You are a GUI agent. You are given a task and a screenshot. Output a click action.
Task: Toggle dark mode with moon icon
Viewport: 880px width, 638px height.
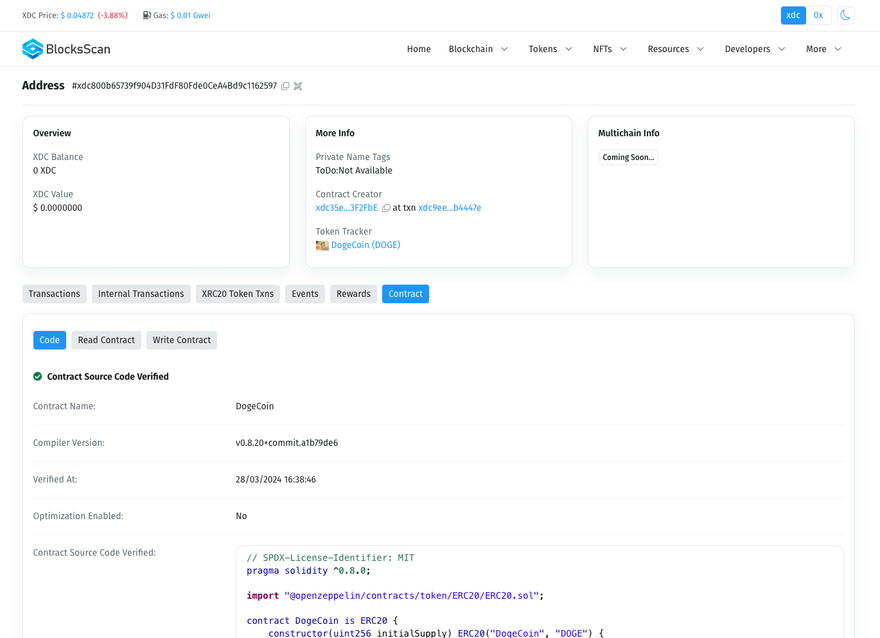[845, 16]
